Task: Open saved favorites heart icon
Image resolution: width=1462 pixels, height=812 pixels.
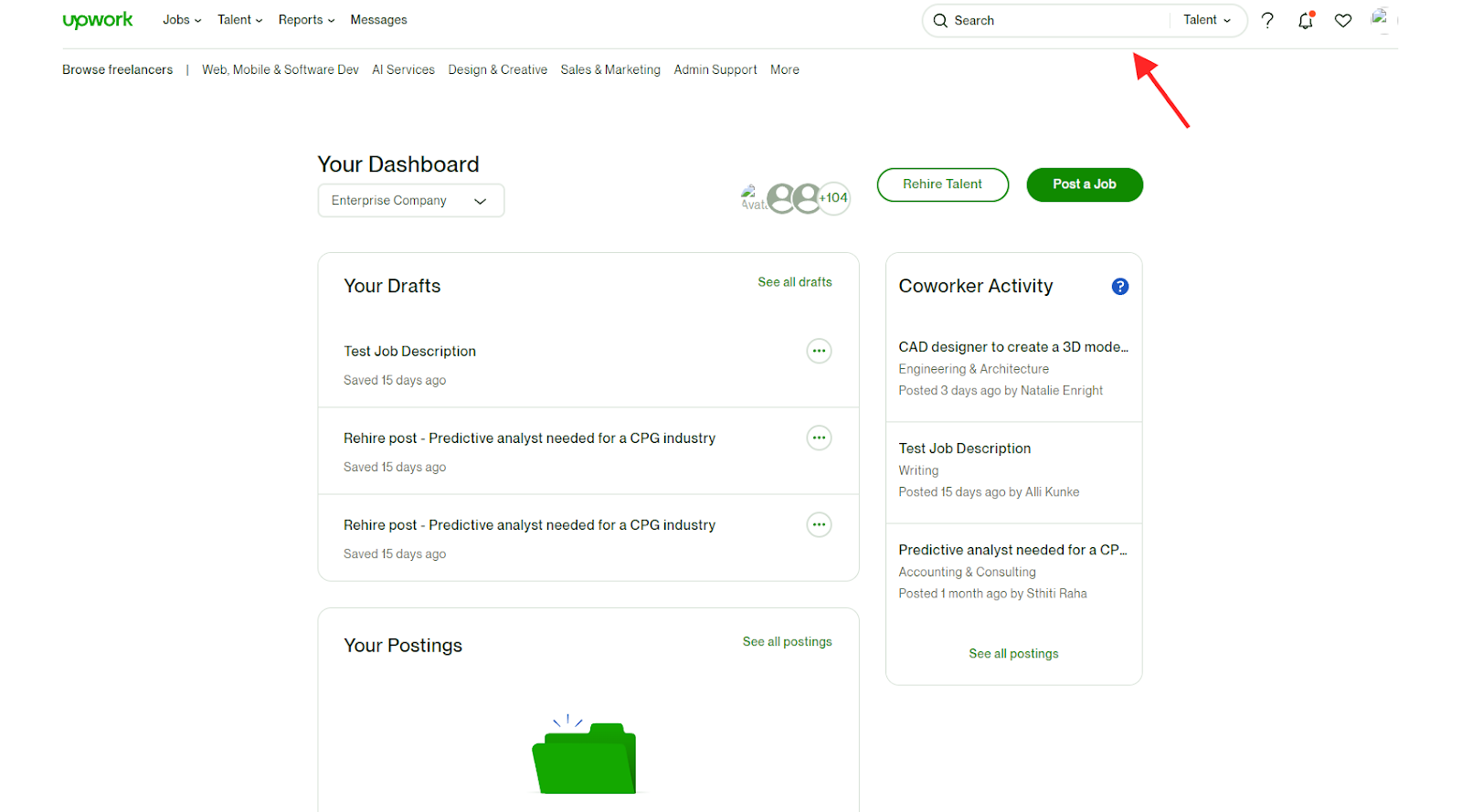Action: (x=1342, y=20)
